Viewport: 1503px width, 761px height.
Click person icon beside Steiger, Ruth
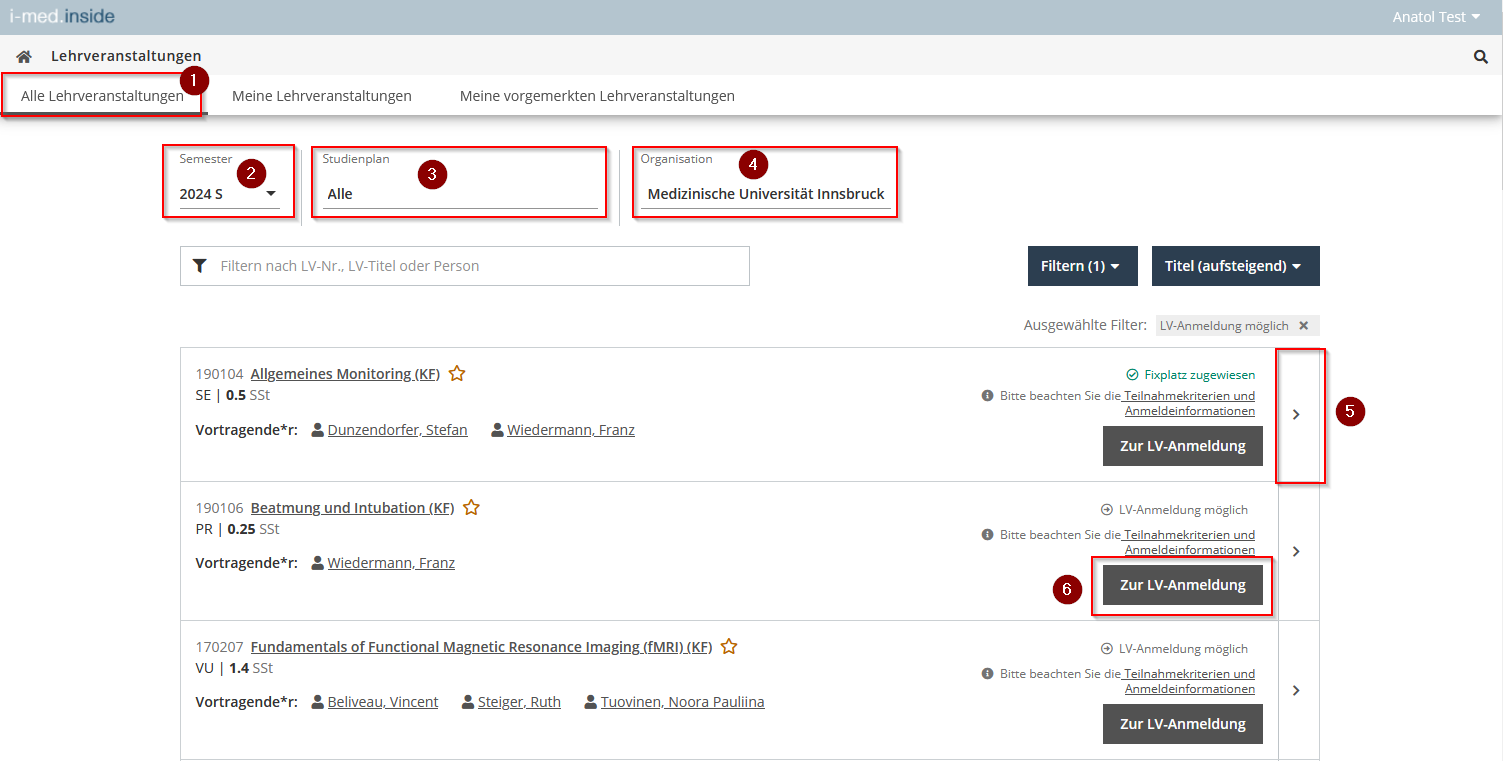coord(468,702)
